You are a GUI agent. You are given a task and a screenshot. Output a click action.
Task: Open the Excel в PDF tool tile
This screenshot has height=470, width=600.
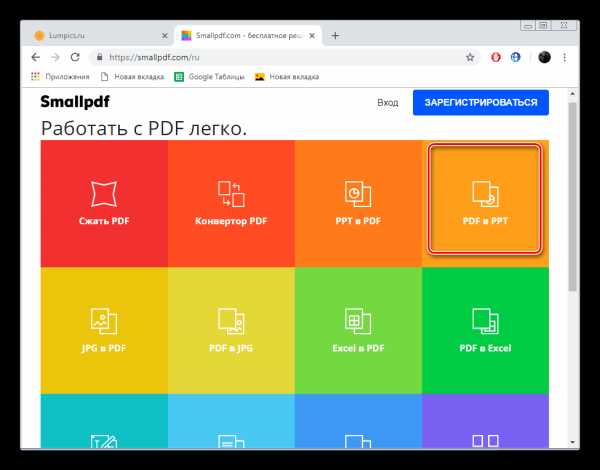pos(358,331)
